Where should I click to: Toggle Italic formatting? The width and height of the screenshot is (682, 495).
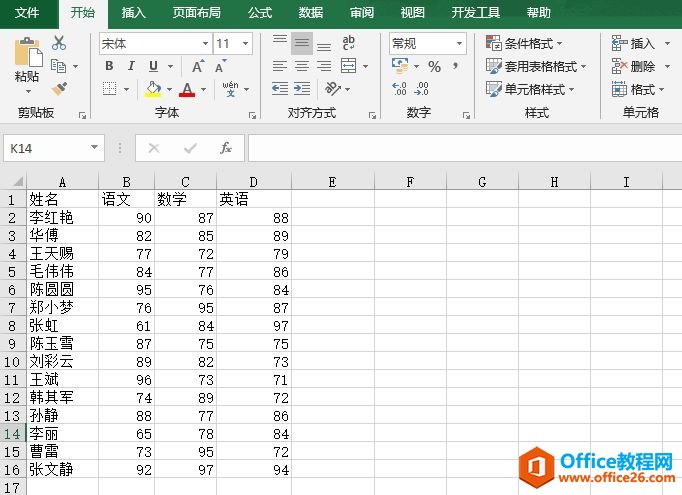click(x=131, y=66)
